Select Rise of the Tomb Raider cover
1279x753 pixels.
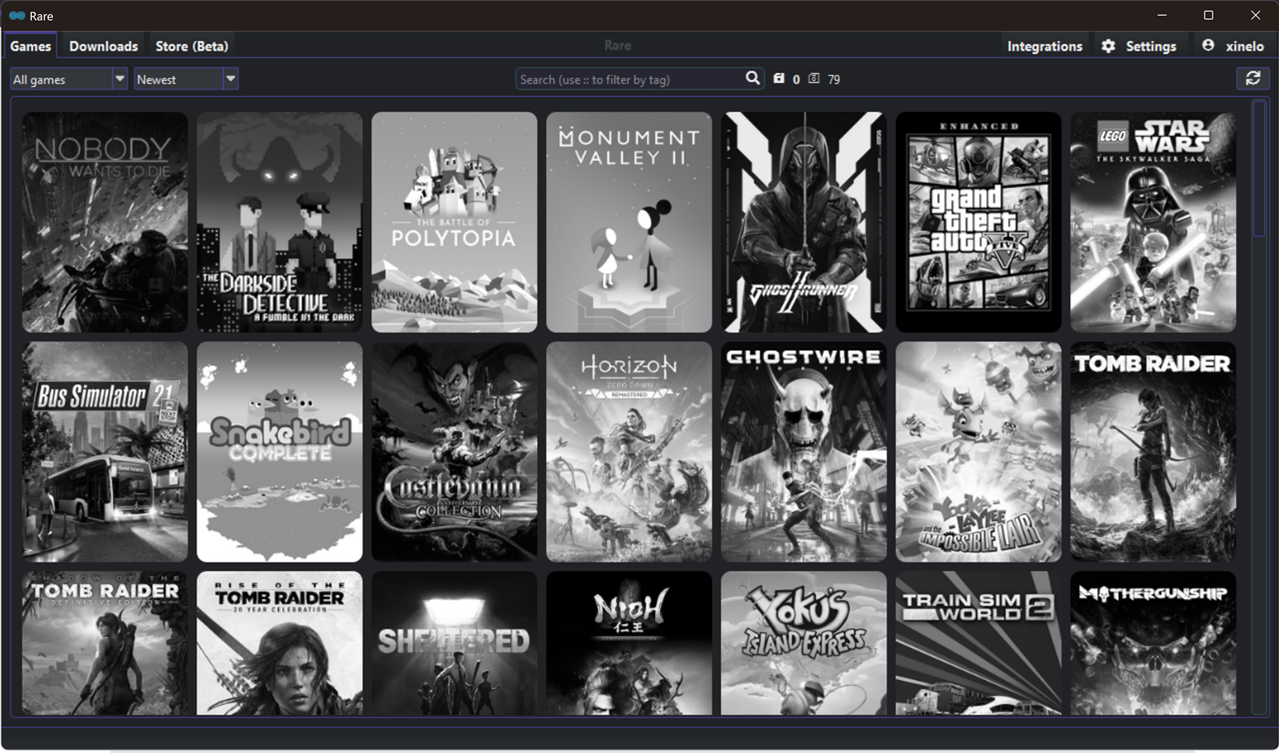[x=280, y=643]
